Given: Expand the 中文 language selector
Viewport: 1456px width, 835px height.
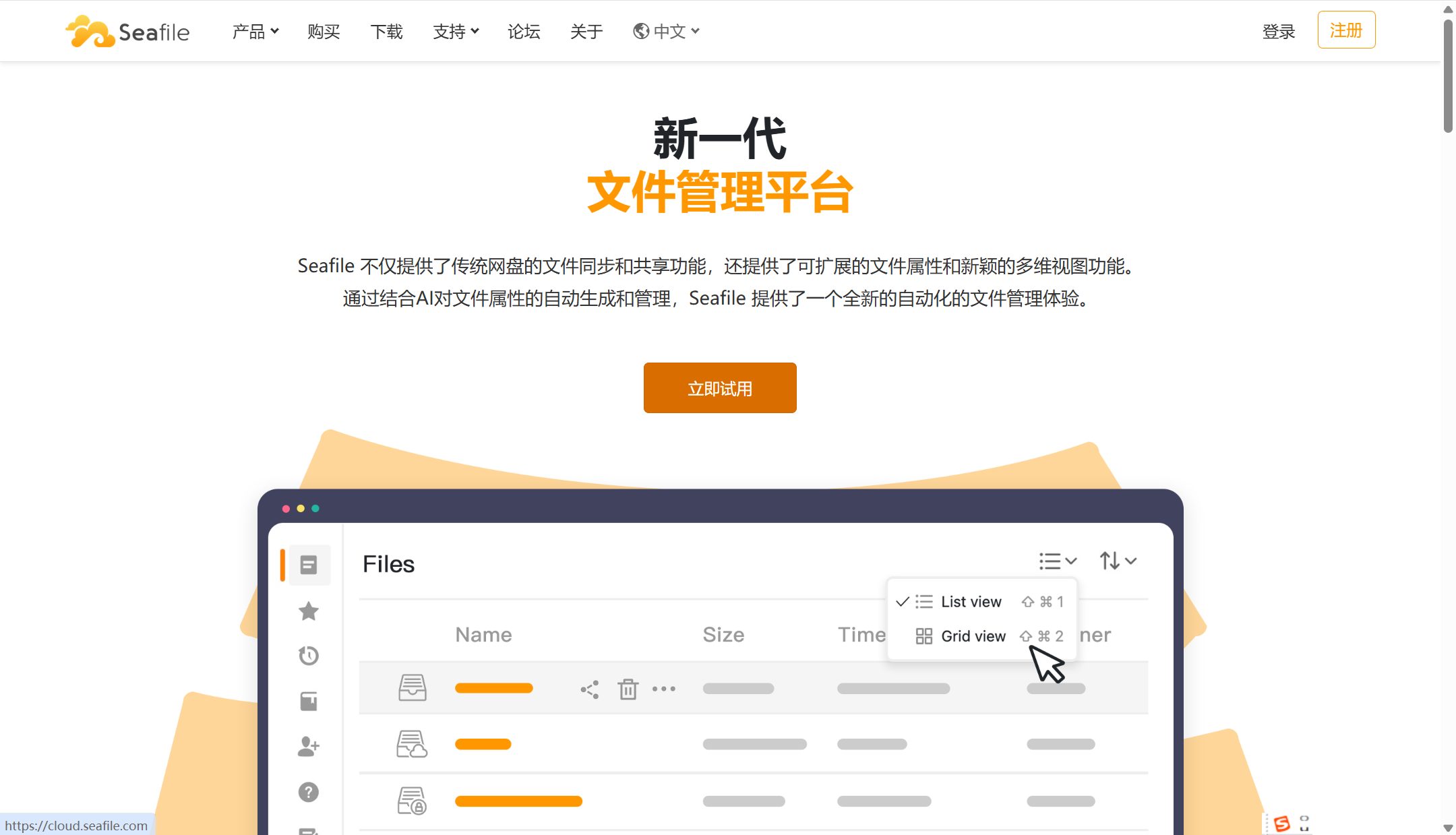Looking at the screenshot, I should pyautogui.click(x=669, y=31).
